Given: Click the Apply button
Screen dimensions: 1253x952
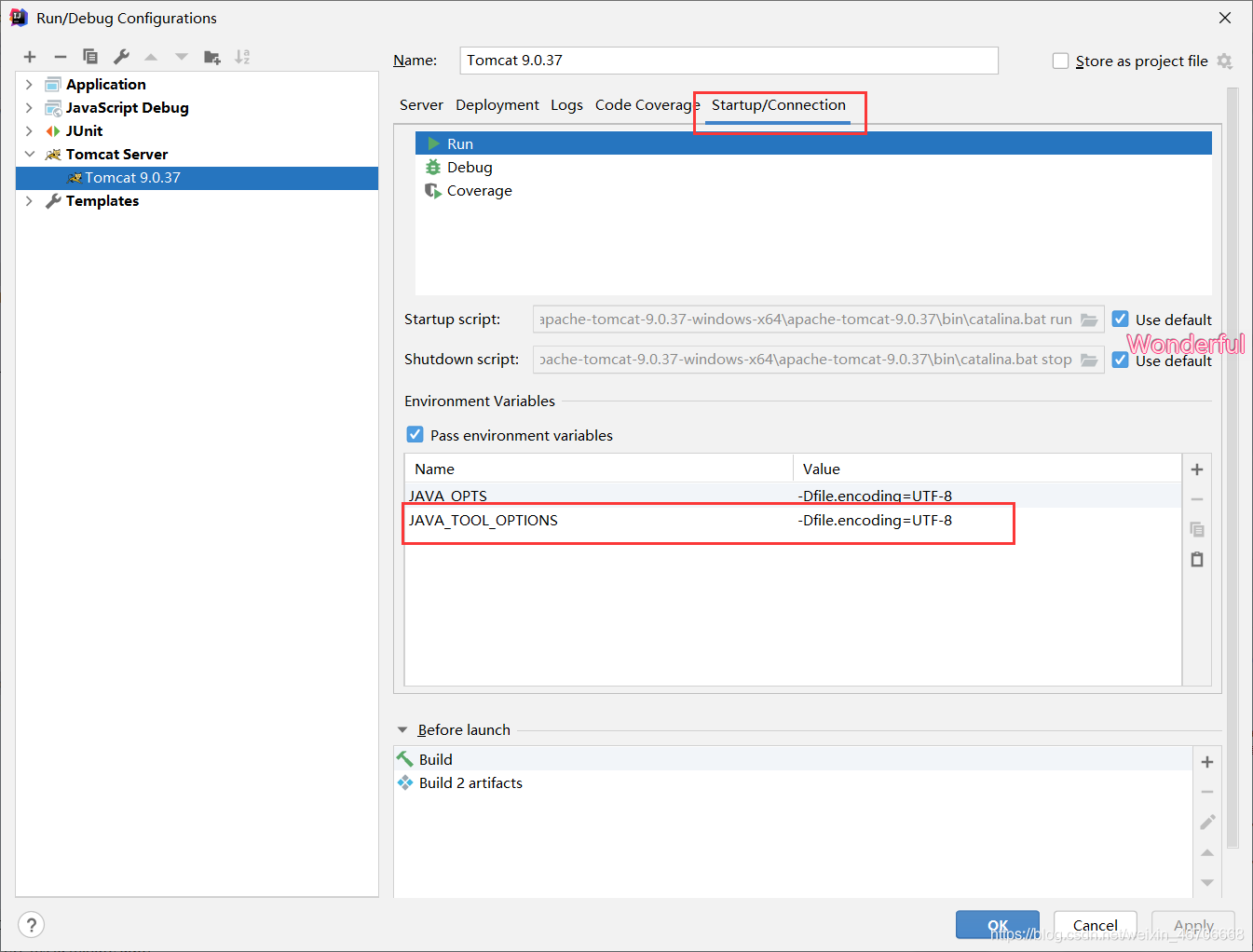Looking at the screenshot, I should tap(1193, 925).
